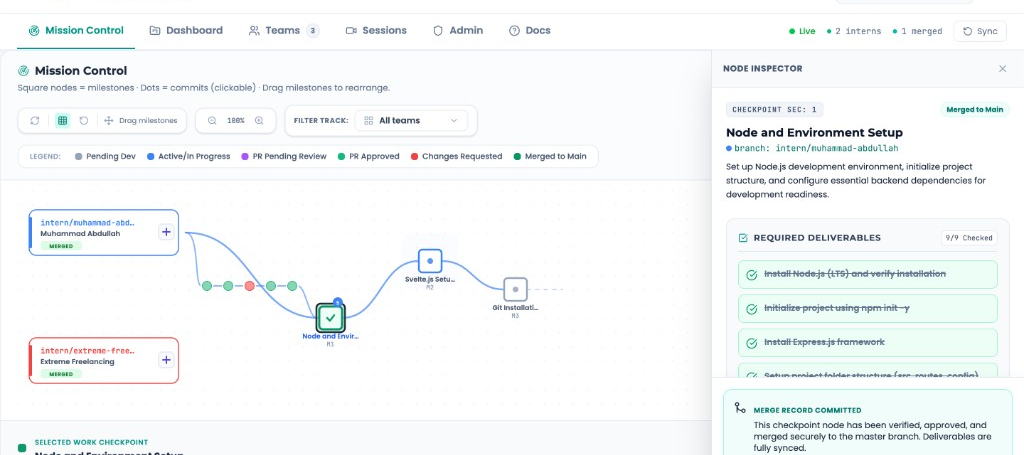The image size is (1024, 455).
Task: Enable Drag milestones mode
Action: 141,121
